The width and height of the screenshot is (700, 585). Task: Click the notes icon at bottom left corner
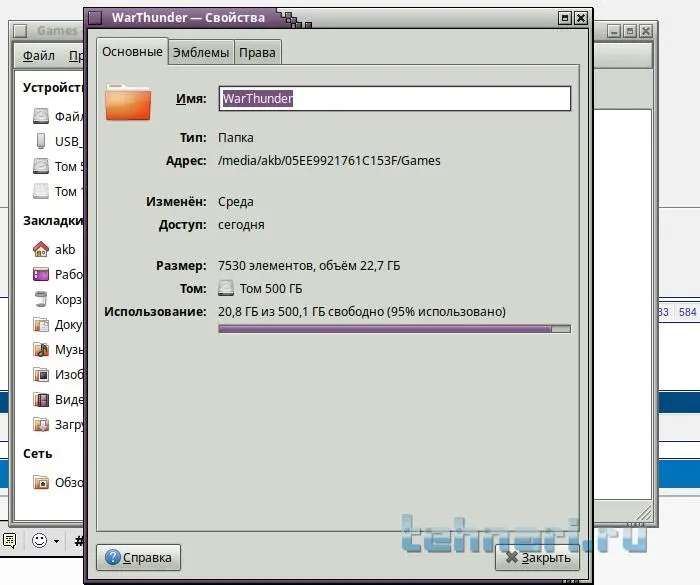click(x=9, y=541)
